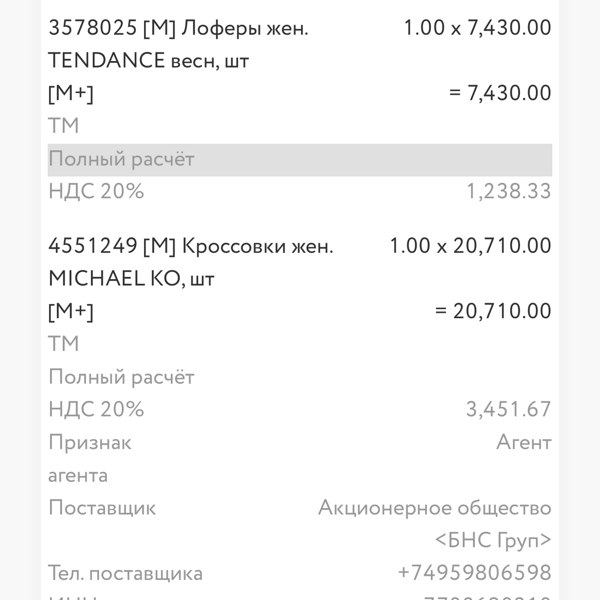Click the TENDANCE весн, шт text
600x600 pixels.
click(x=148, y=61)
